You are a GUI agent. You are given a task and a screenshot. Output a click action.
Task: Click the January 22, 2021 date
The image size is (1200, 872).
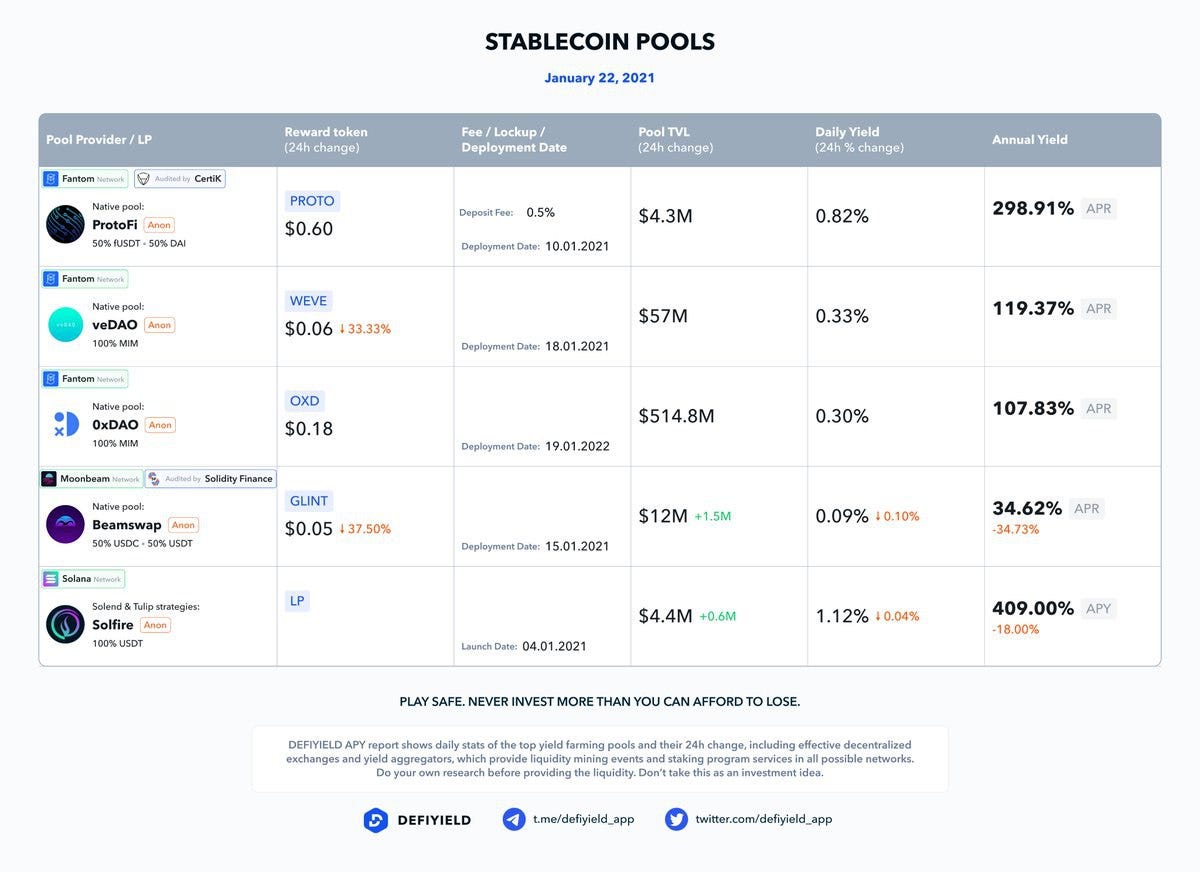pos(600,78)
